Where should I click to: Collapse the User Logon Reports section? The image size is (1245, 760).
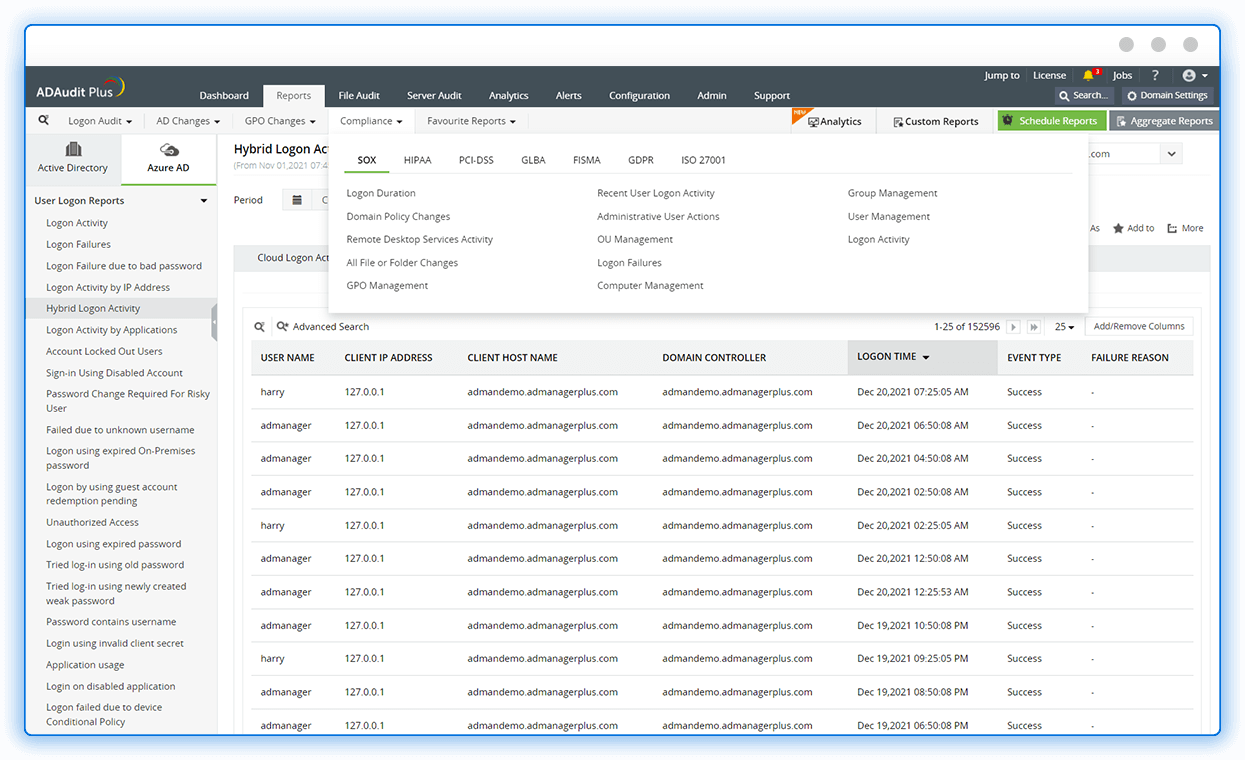(x=203, y=201)
